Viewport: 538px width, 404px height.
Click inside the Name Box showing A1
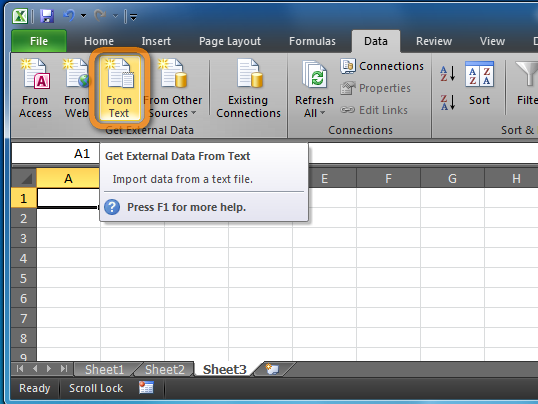point(56,153)
